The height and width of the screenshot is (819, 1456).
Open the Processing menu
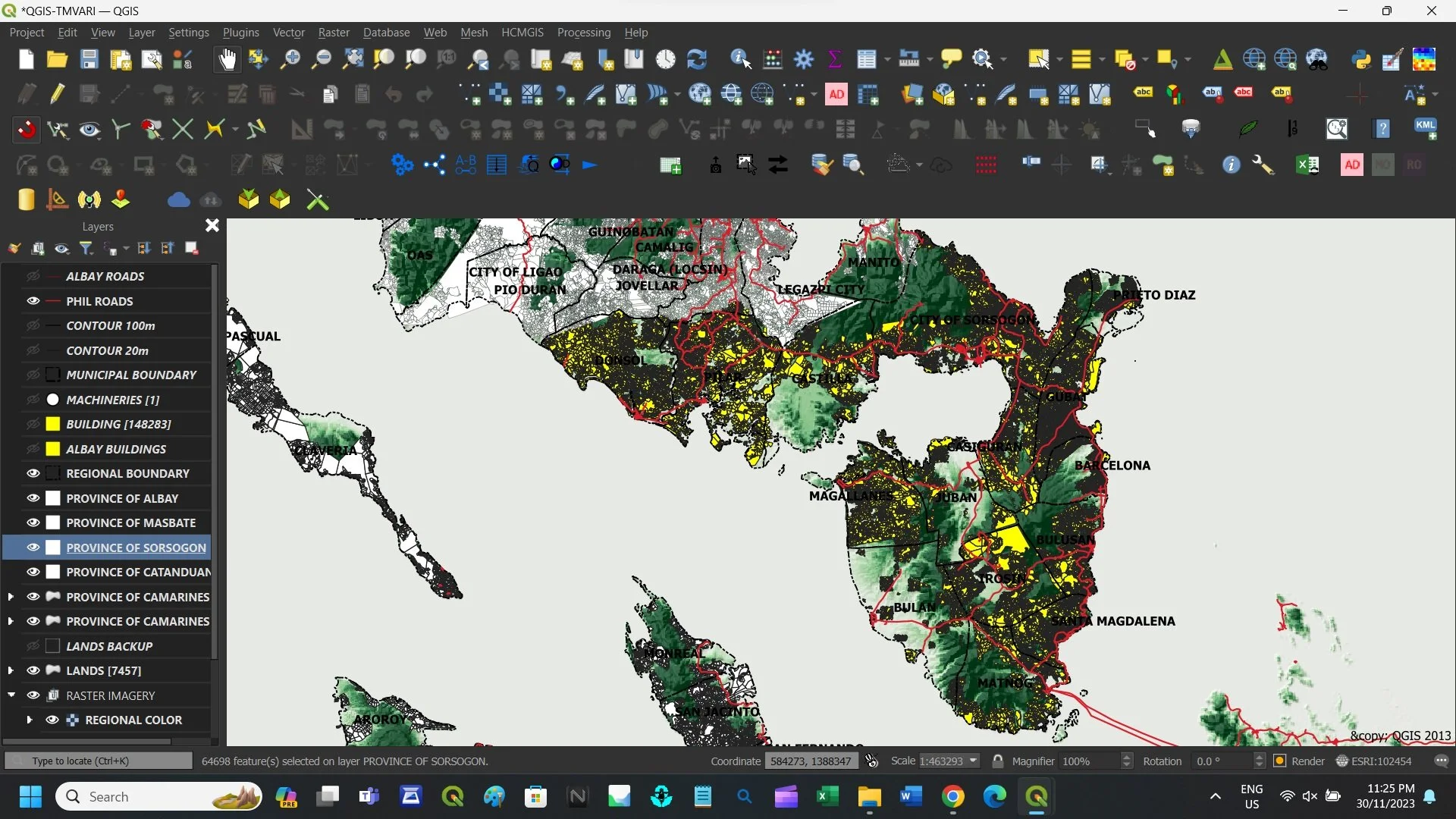[x=583, y=33]
